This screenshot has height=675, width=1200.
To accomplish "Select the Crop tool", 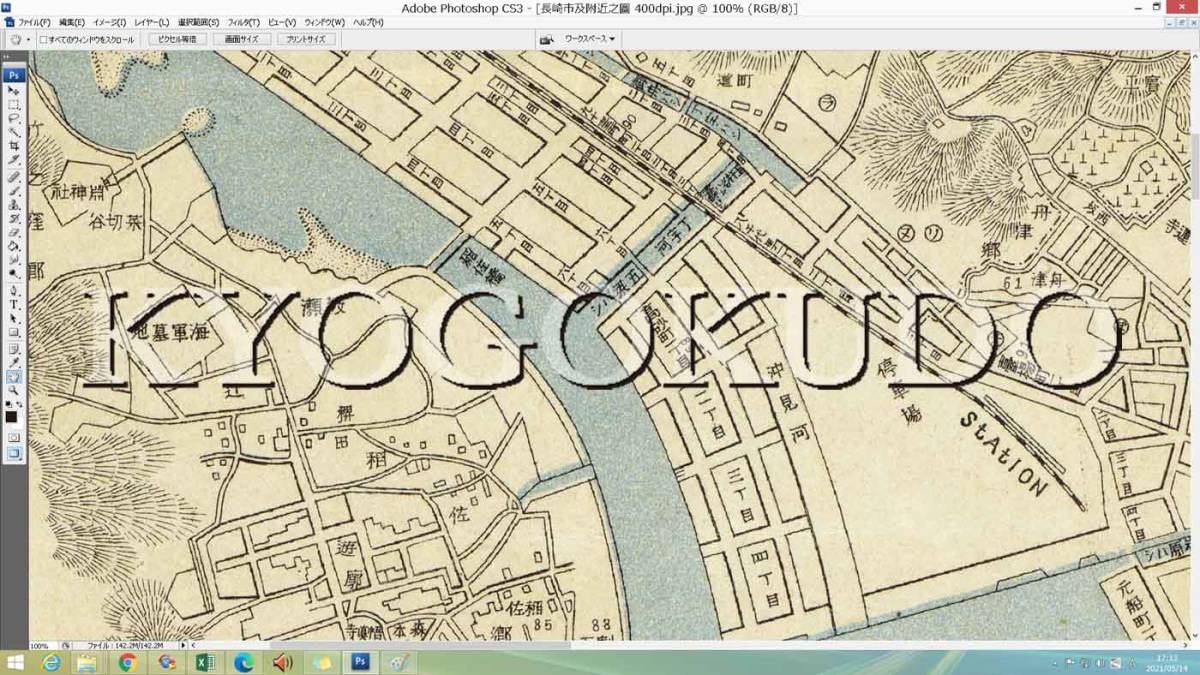I will click(x=15, y=145).
